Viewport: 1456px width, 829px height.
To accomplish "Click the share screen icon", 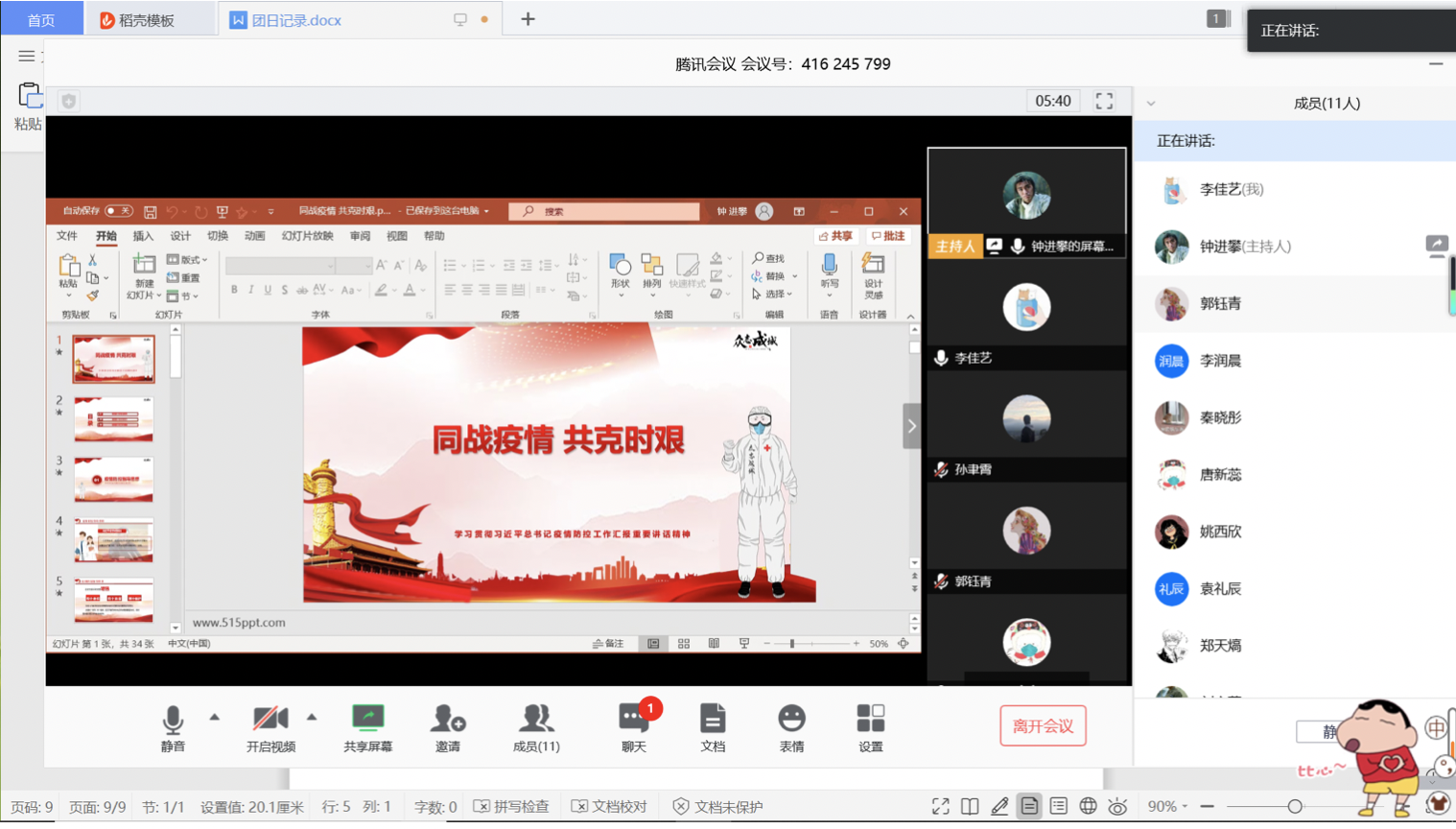I will pos(367,720).
